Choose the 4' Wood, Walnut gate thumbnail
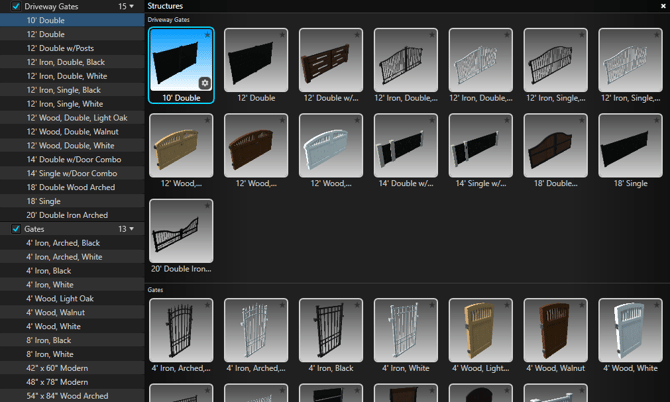Screen dimensions: 670x402 pyautogui.click(x=554, y=333)
